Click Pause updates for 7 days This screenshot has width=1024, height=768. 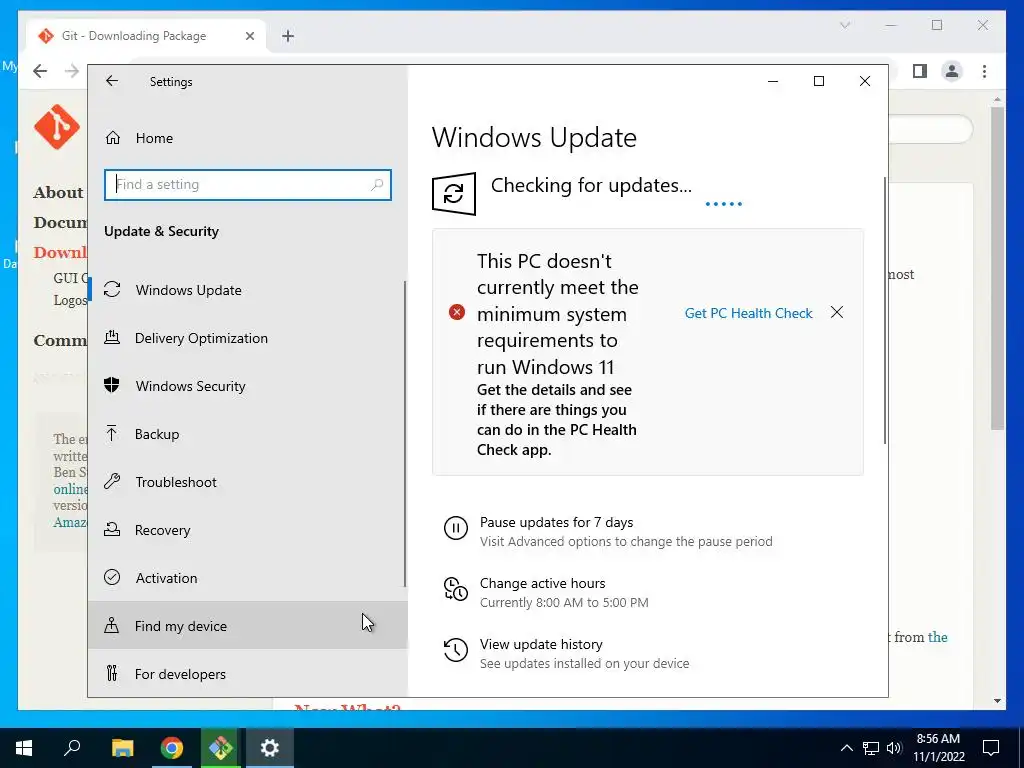click(x=556, y=522)
